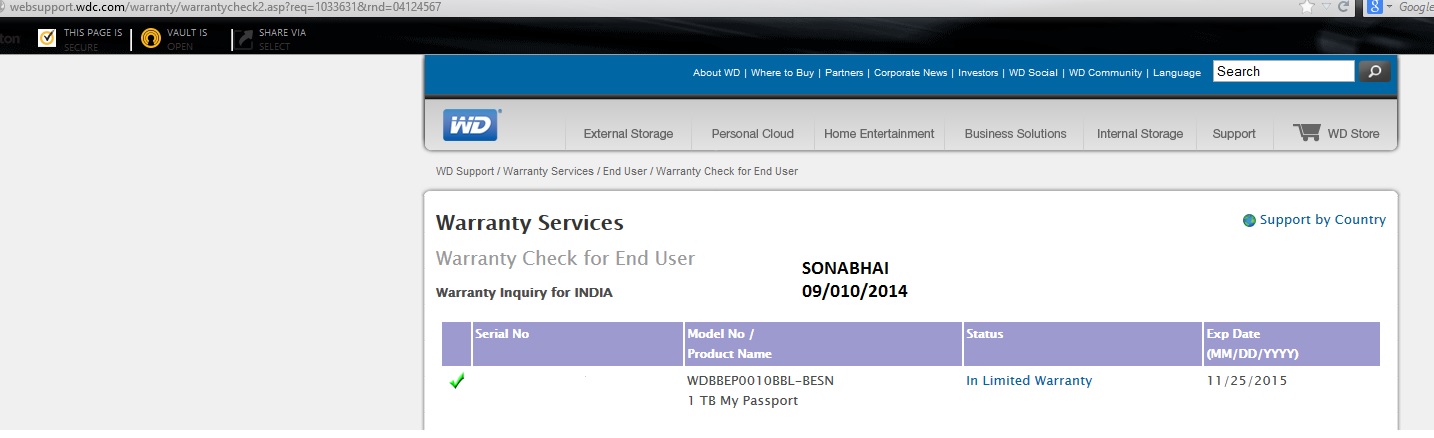Screen dimensions: 1434x438
Task: Click the globe icon beside Support by Country
Action: click(1249, 220)
